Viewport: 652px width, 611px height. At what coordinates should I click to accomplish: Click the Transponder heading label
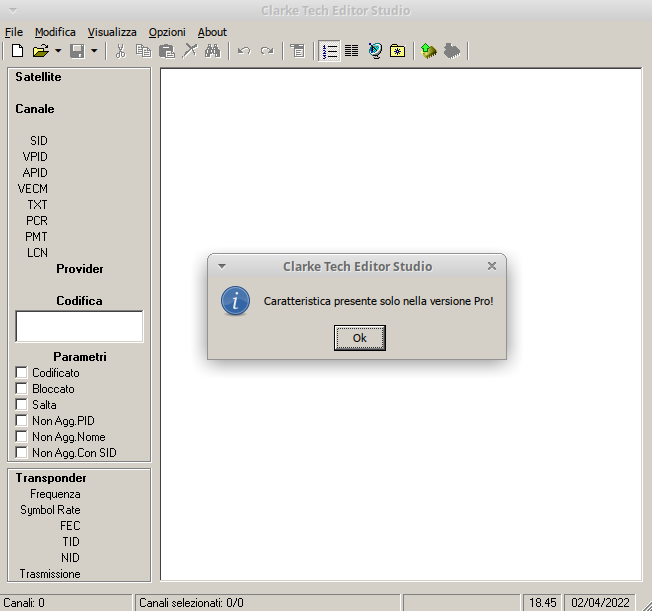coord(51,478)
